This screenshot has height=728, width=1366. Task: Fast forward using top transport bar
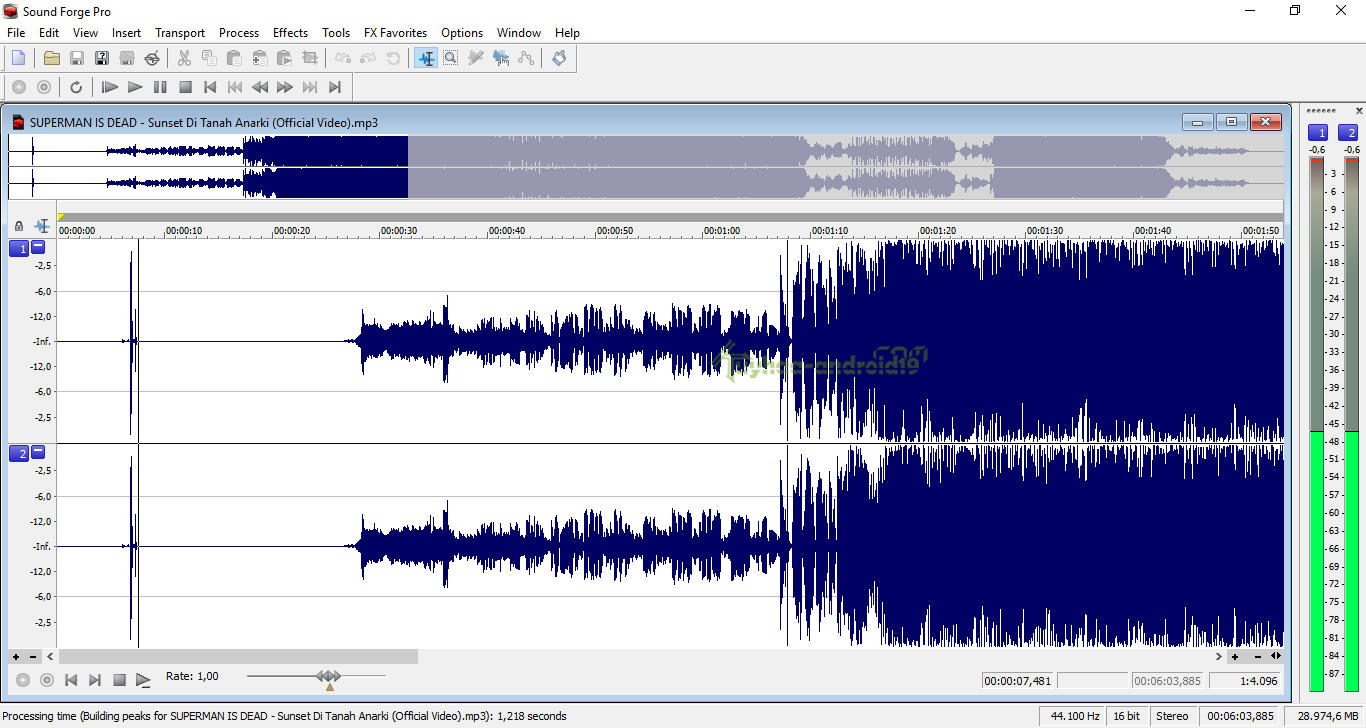(285, 87)
